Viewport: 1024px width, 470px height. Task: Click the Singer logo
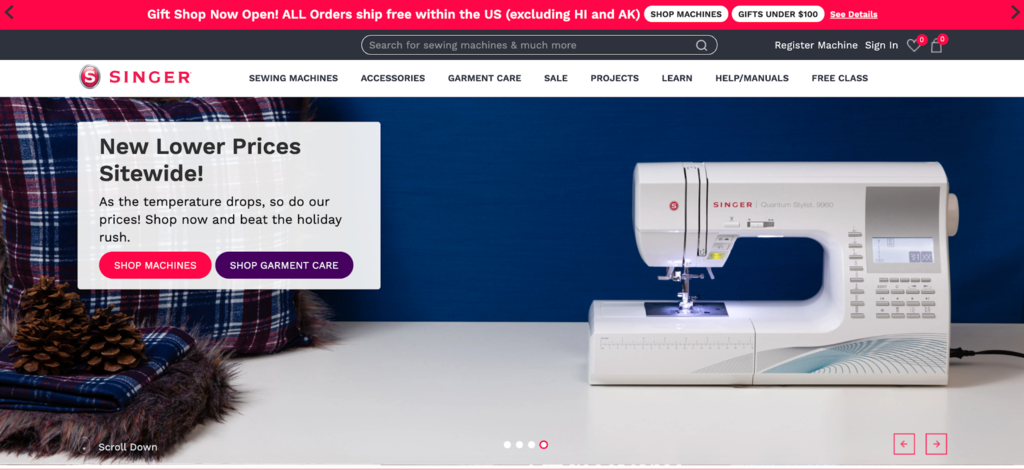click(x=135, y=77)
